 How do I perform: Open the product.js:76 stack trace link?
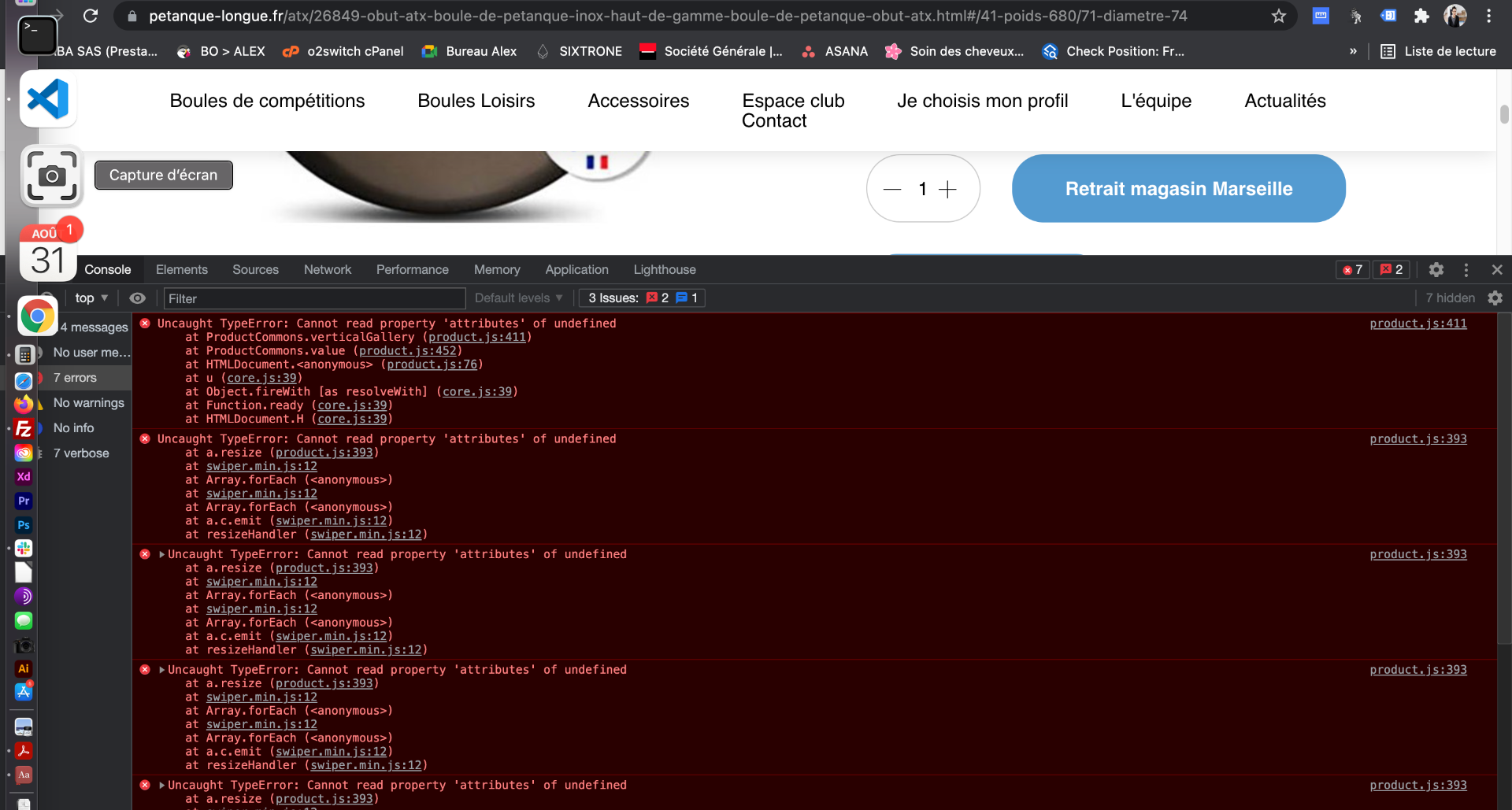tap(432, 364)
